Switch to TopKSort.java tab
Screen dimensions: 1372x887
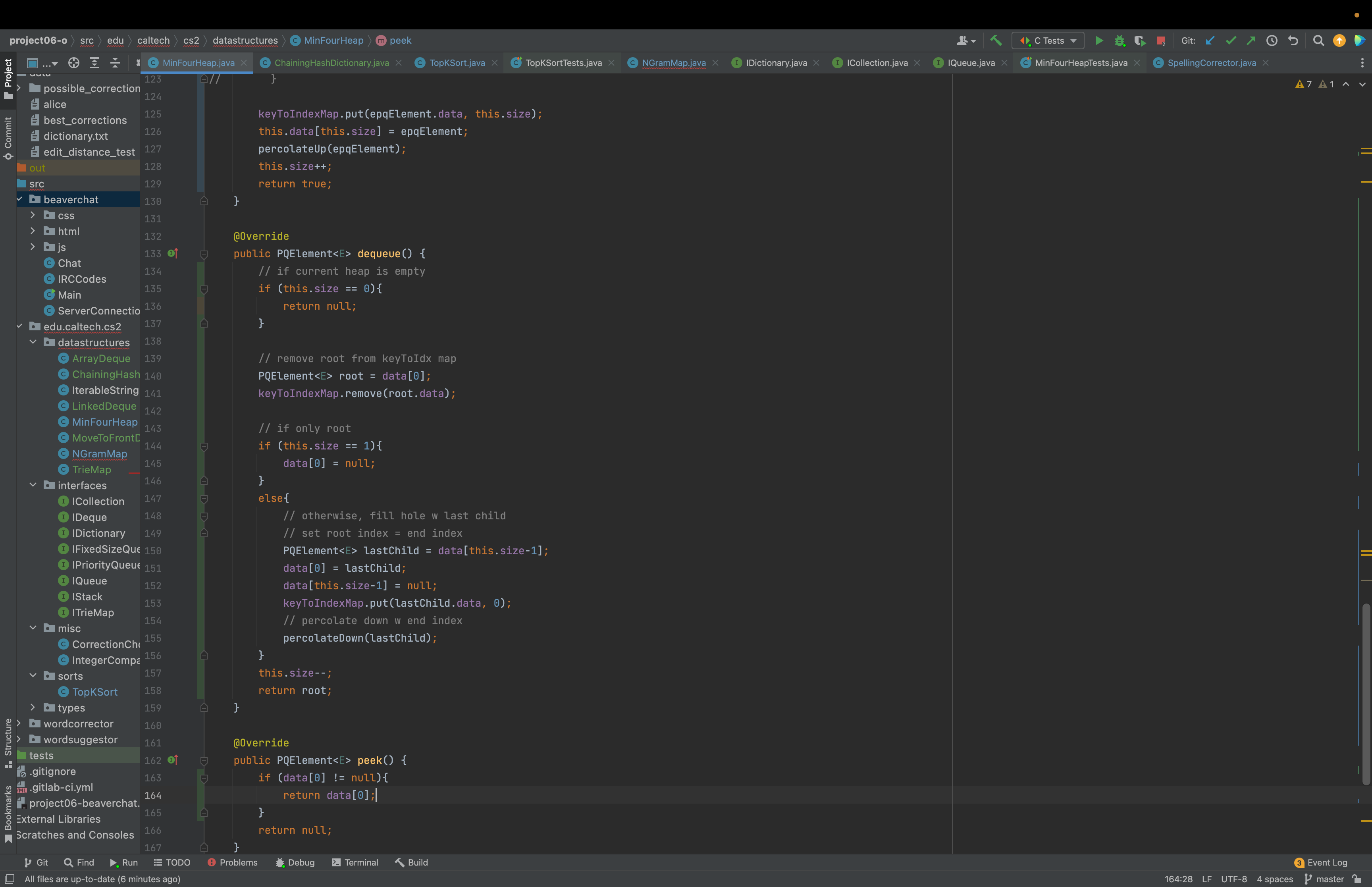[x=457, y=63]
